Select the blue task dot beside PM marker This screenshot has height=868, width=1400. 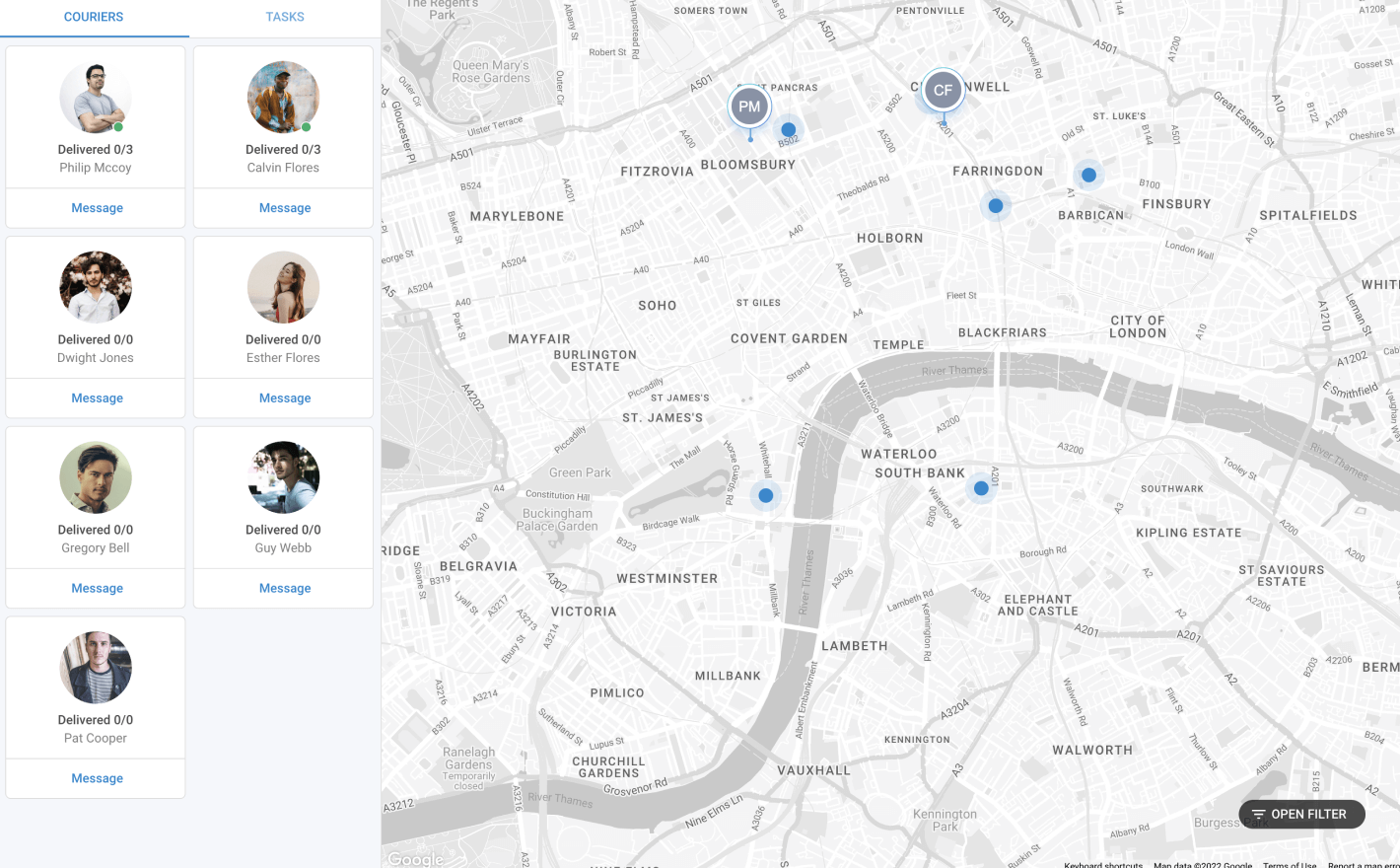click(x=789, y=130)
